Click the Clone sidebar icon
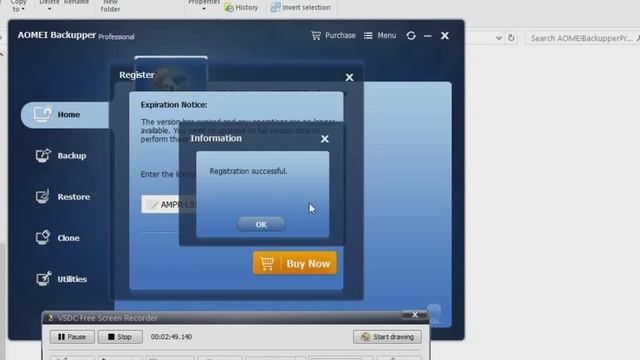This screenshot has height=360, width=640. [42, 237]
